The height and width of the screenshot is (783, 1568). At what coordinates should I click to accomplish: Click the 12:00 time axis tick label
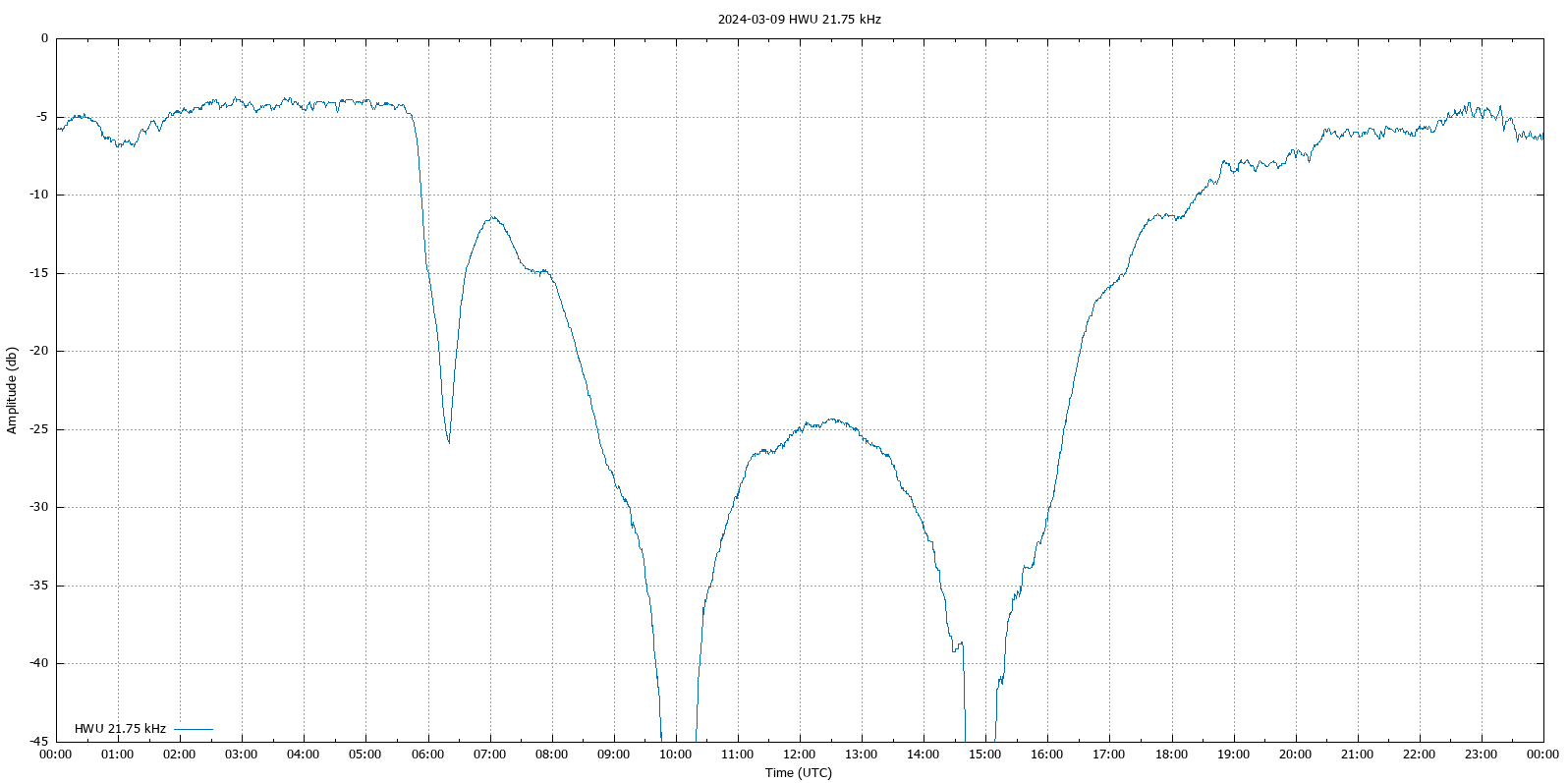tap(799, 755)
